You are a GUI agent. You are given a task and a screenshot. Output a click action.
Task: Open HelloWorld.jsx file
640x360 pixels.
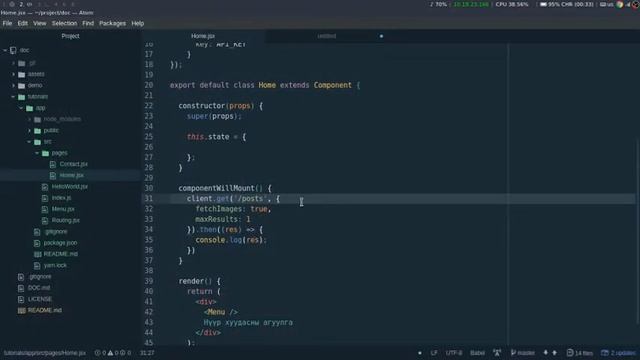pyautogui.click(x=69, y=187)
